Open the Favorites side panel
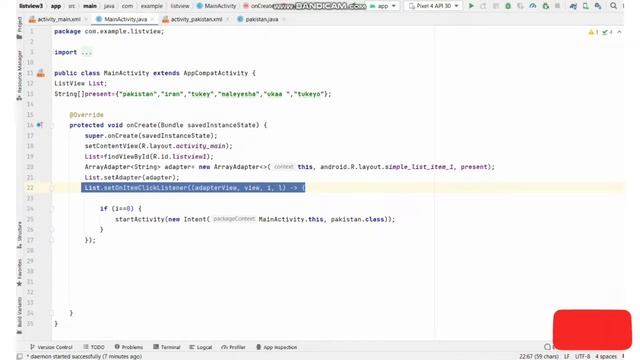The image size is (640, 360). [x=19, y=272]
